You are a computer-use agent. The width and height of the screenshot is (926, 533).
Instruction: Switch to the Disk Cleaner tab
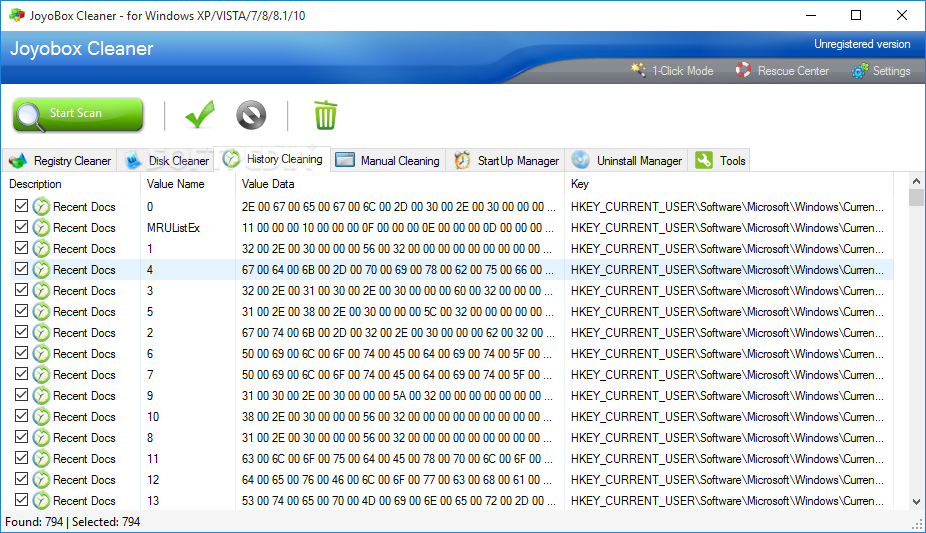[167, 161]
